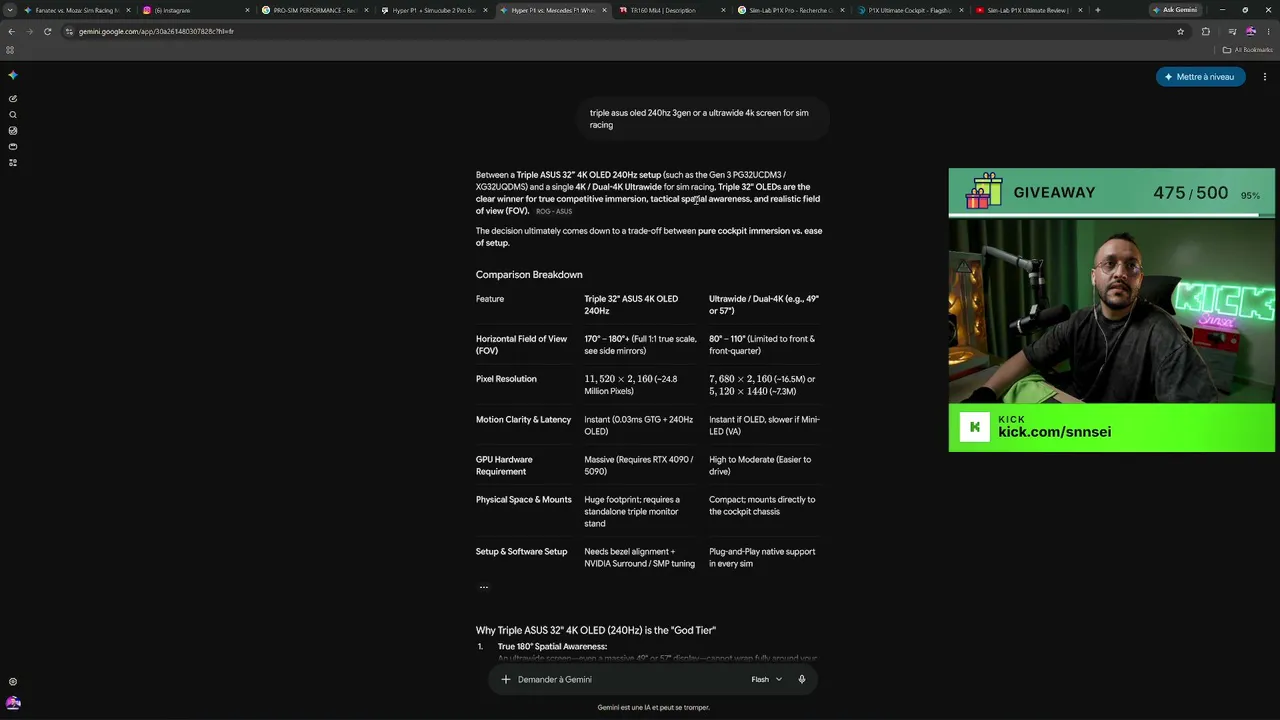Click the Pixel Resolution row label
The image size is (1280, 720).
click(506, 379)
